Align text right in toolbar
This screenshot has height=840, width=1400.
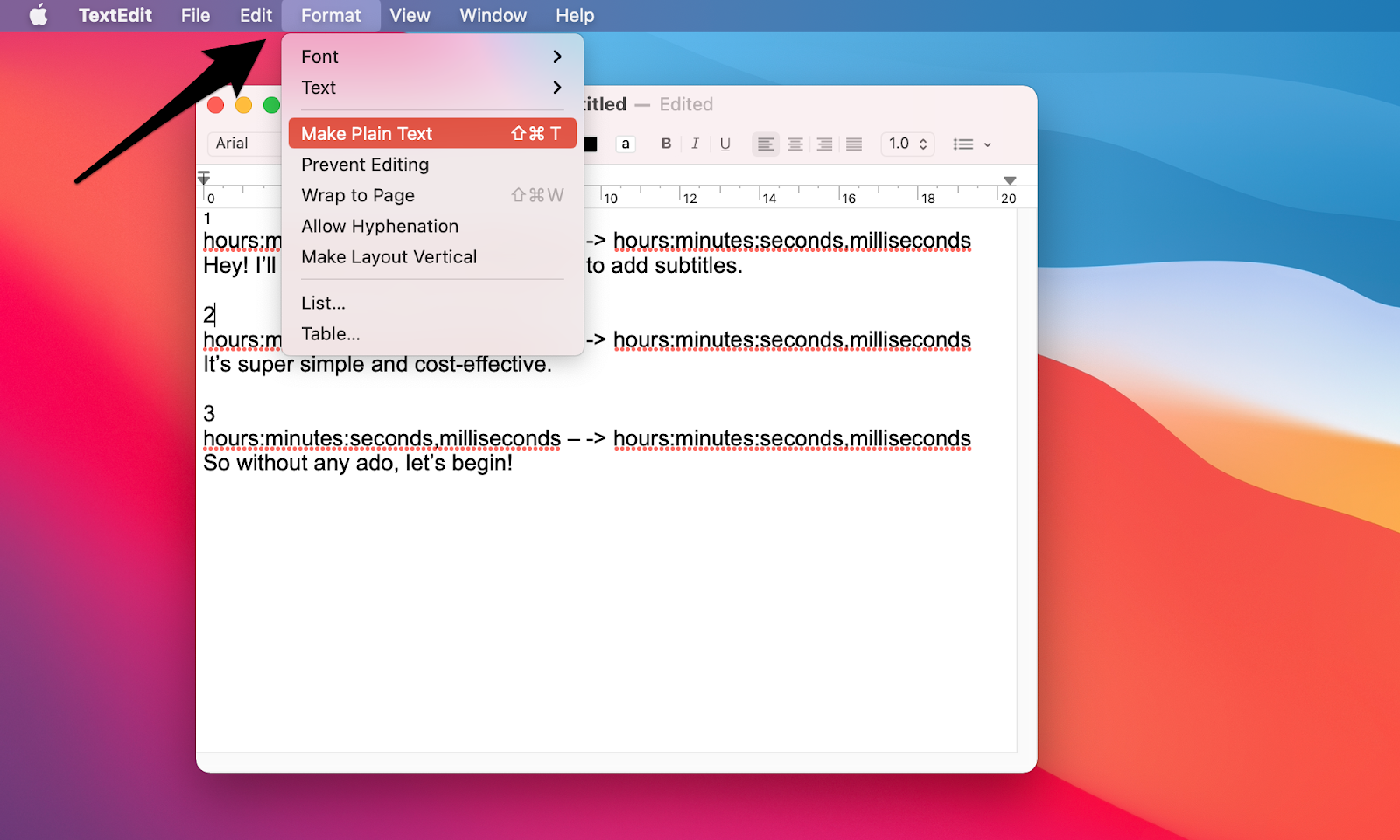(824, 144)
